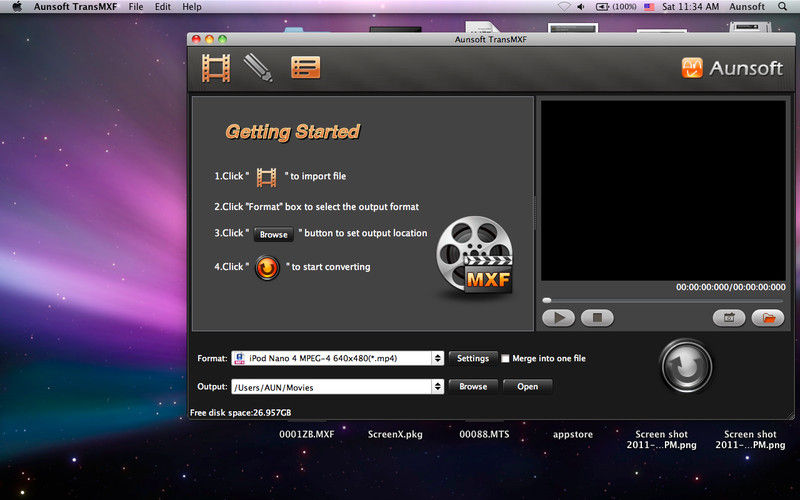Click the orange convert icon in step 4
Image resolution: width=800 pixels, height=500 pixels.
click(267, 267)
